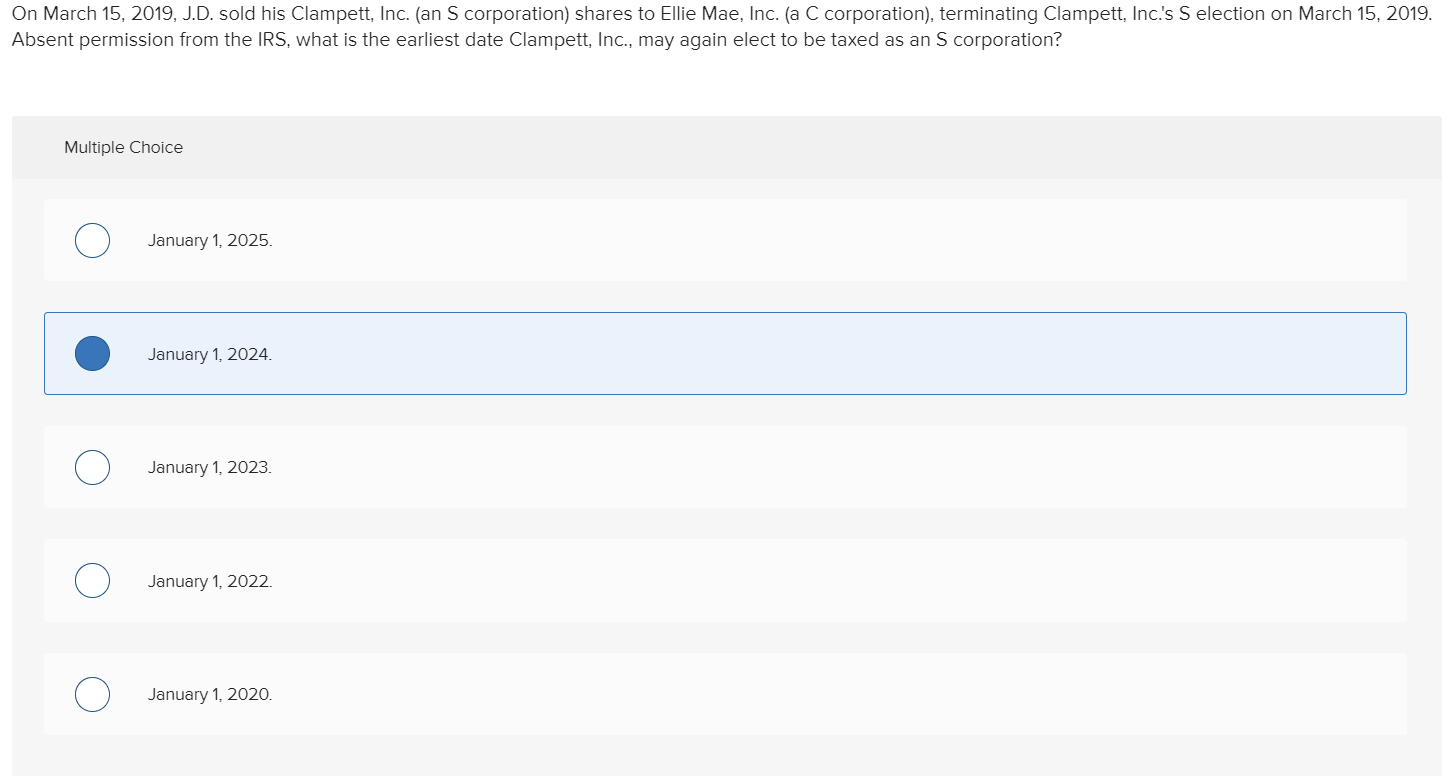Select the text label January 1, 2022
The height and width of the screenshot is (781, 1451).
pos(210,580)
